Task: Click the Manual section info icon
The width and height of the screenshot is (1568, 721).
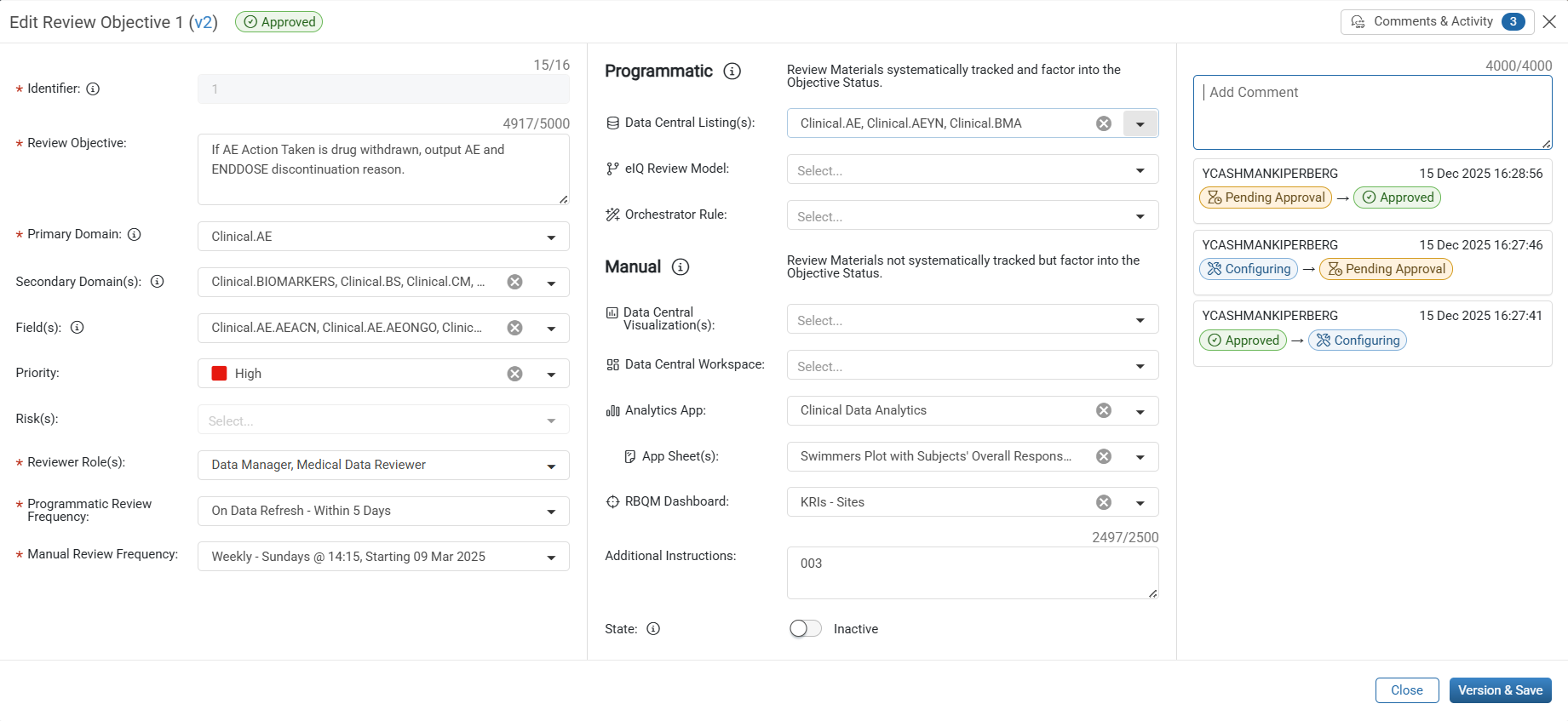Action: (x=680, y=267)
